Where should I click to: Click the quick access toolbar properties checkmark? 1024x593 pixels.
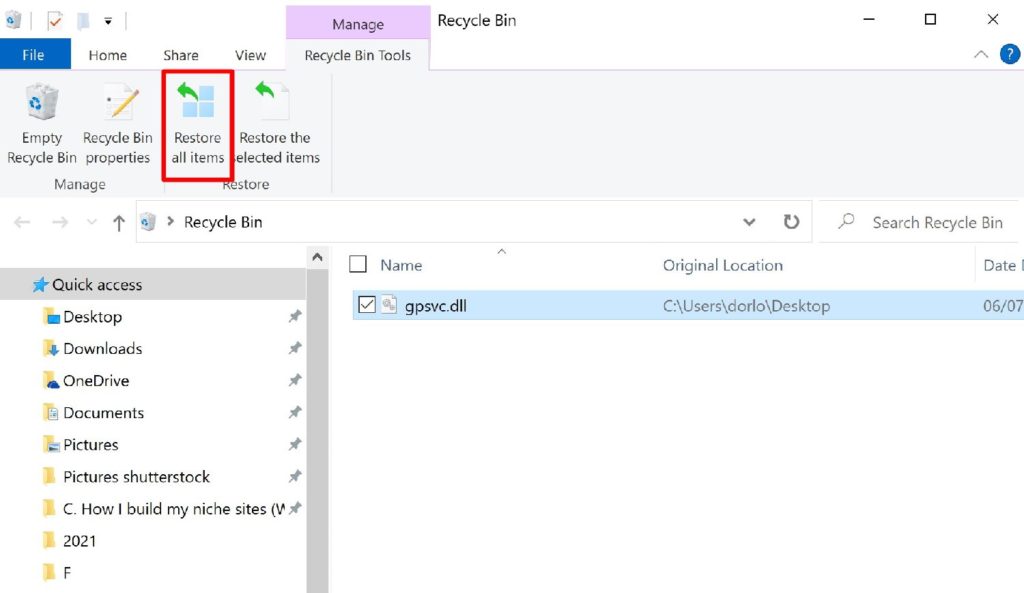55,20
